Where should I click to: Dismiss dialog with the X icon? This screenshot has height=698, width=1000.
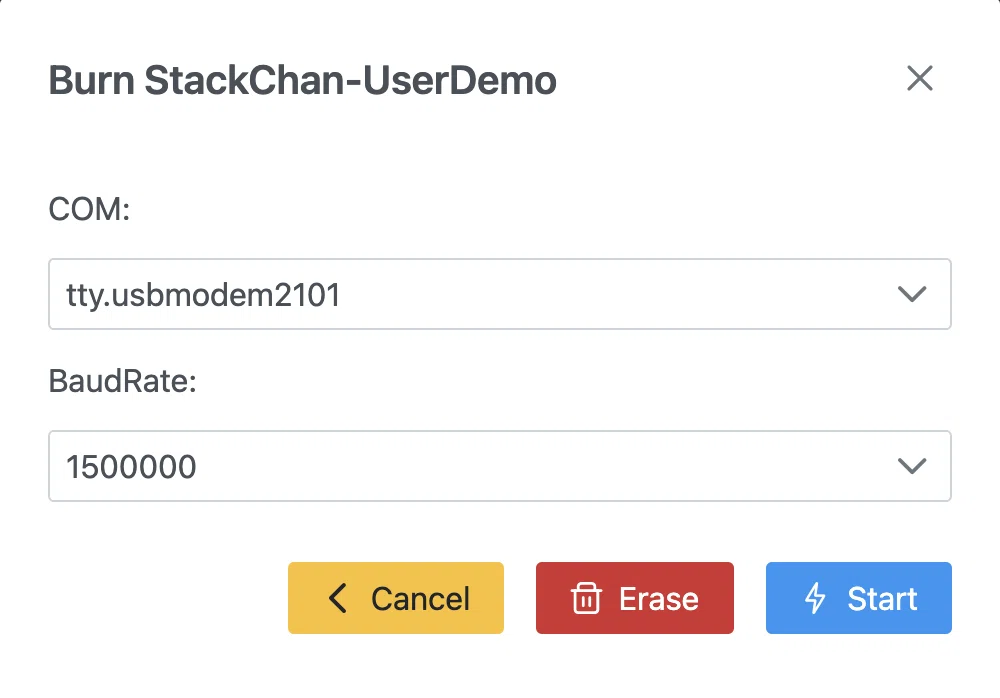click(x=920, y=78)
